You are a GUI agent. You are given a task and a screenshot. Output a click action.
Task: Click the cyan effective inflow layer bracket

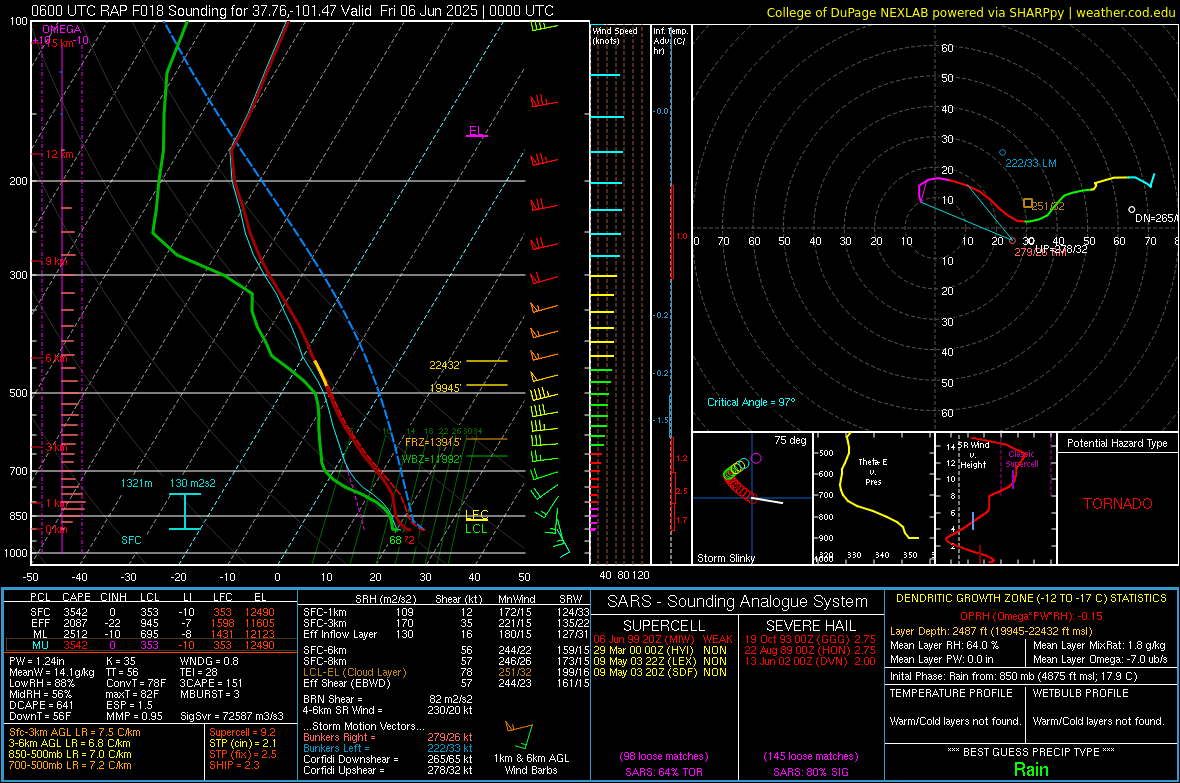click(184, 511)
